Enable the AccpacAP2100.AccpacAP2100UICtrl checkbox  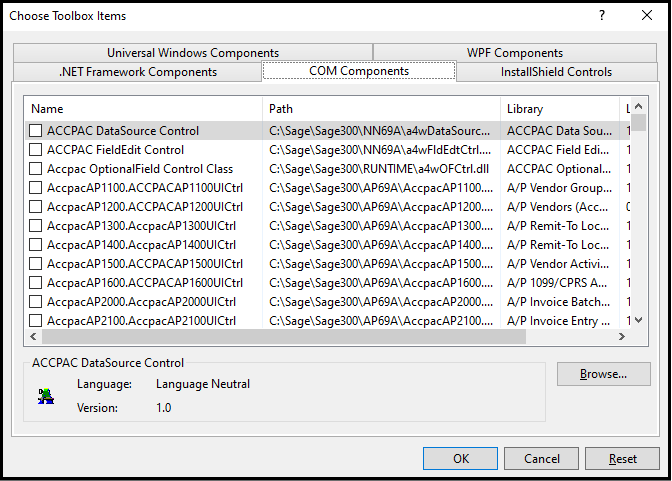[x=36, y=321]
